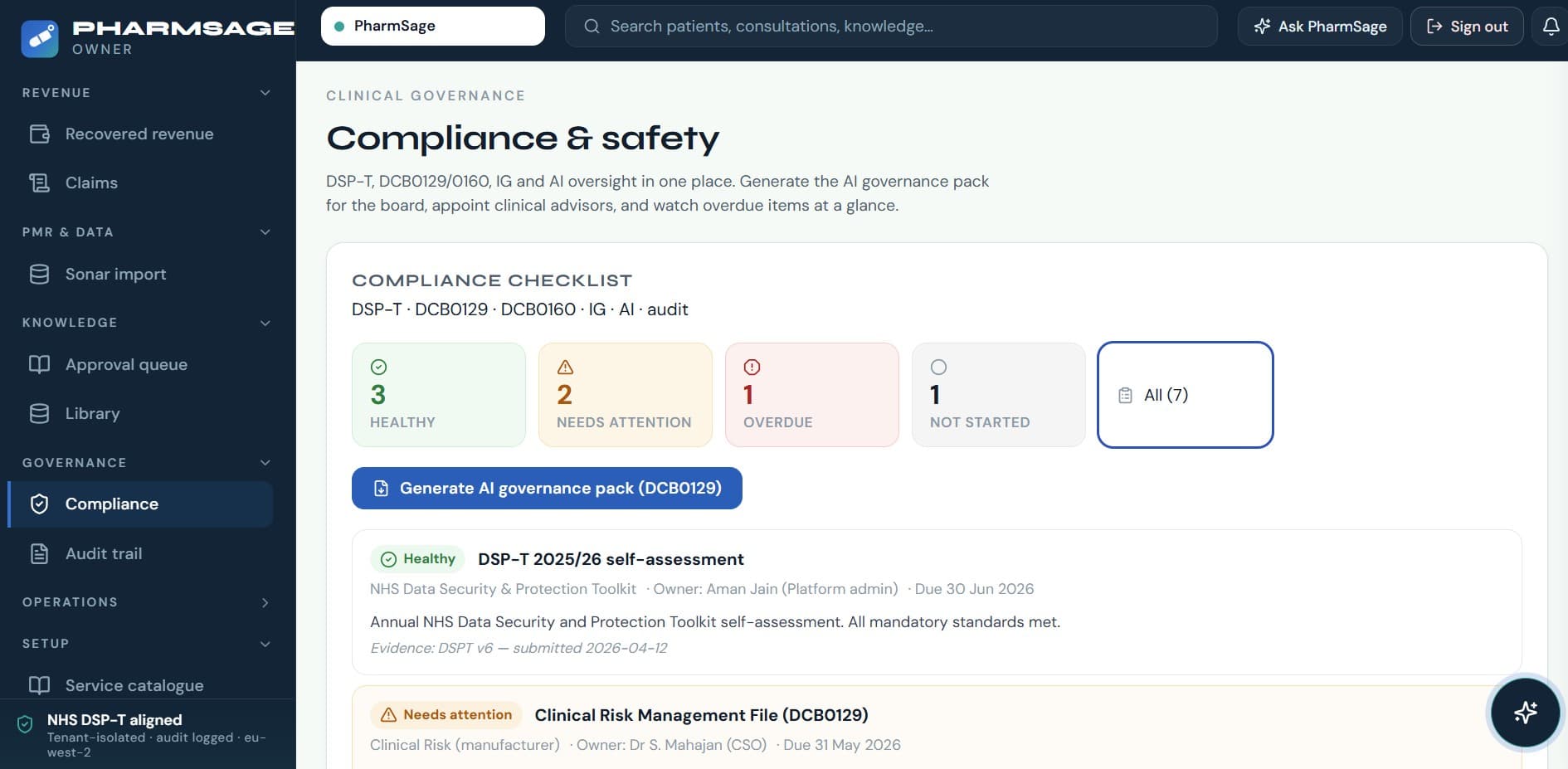Click the PHARMSAGE OWNER brand title

[x=183, y=37]
